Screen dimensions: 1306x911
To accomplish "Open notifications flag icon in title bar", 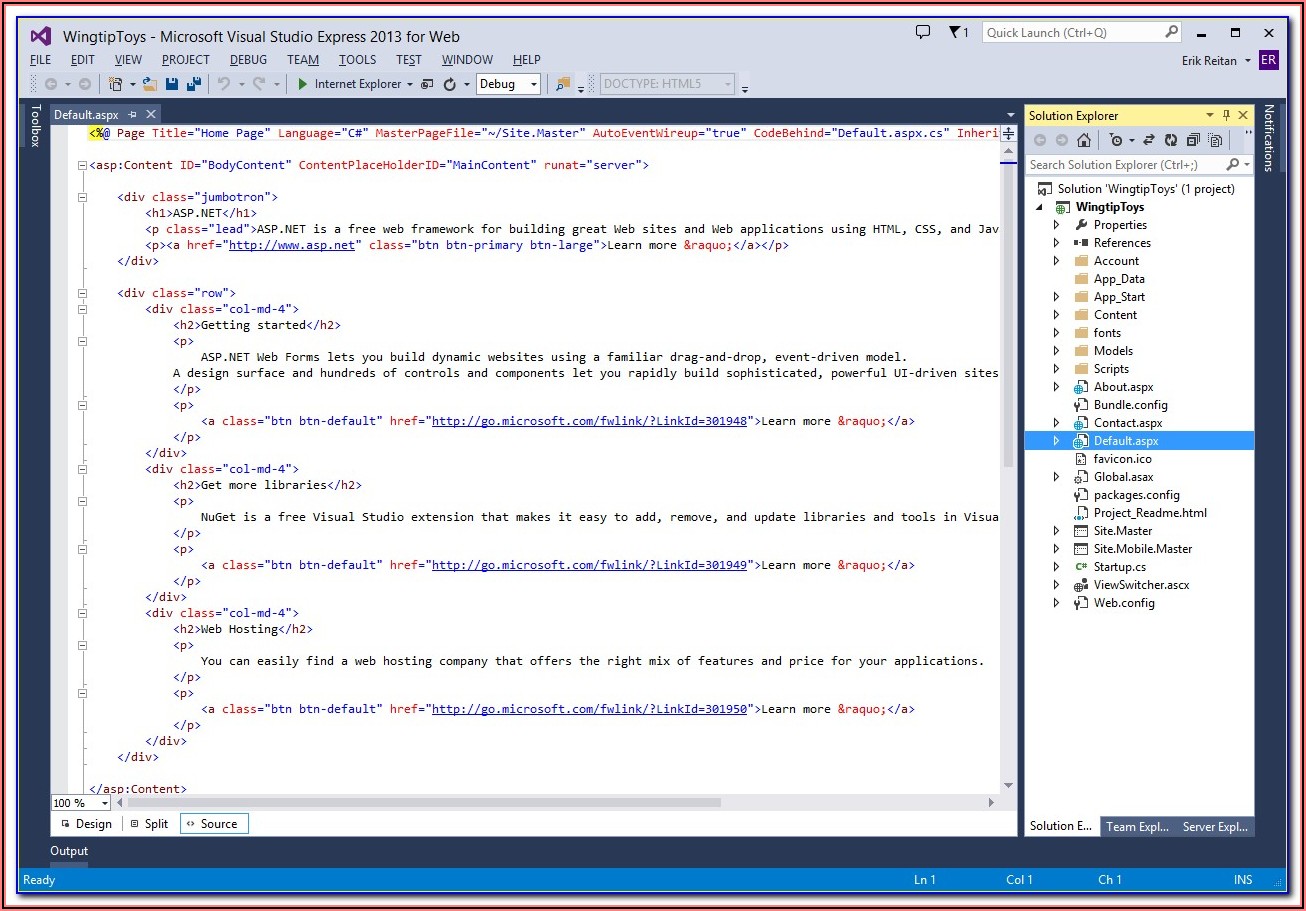I will [x=955, y=32].
